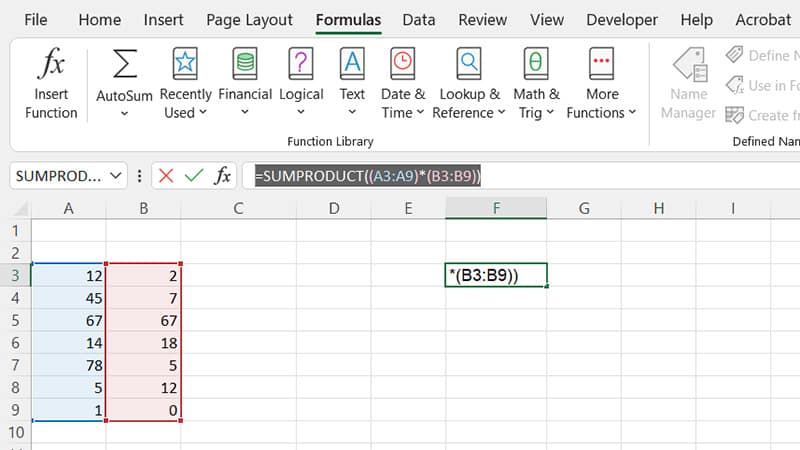Switch to the Help tab

point(696,20)
